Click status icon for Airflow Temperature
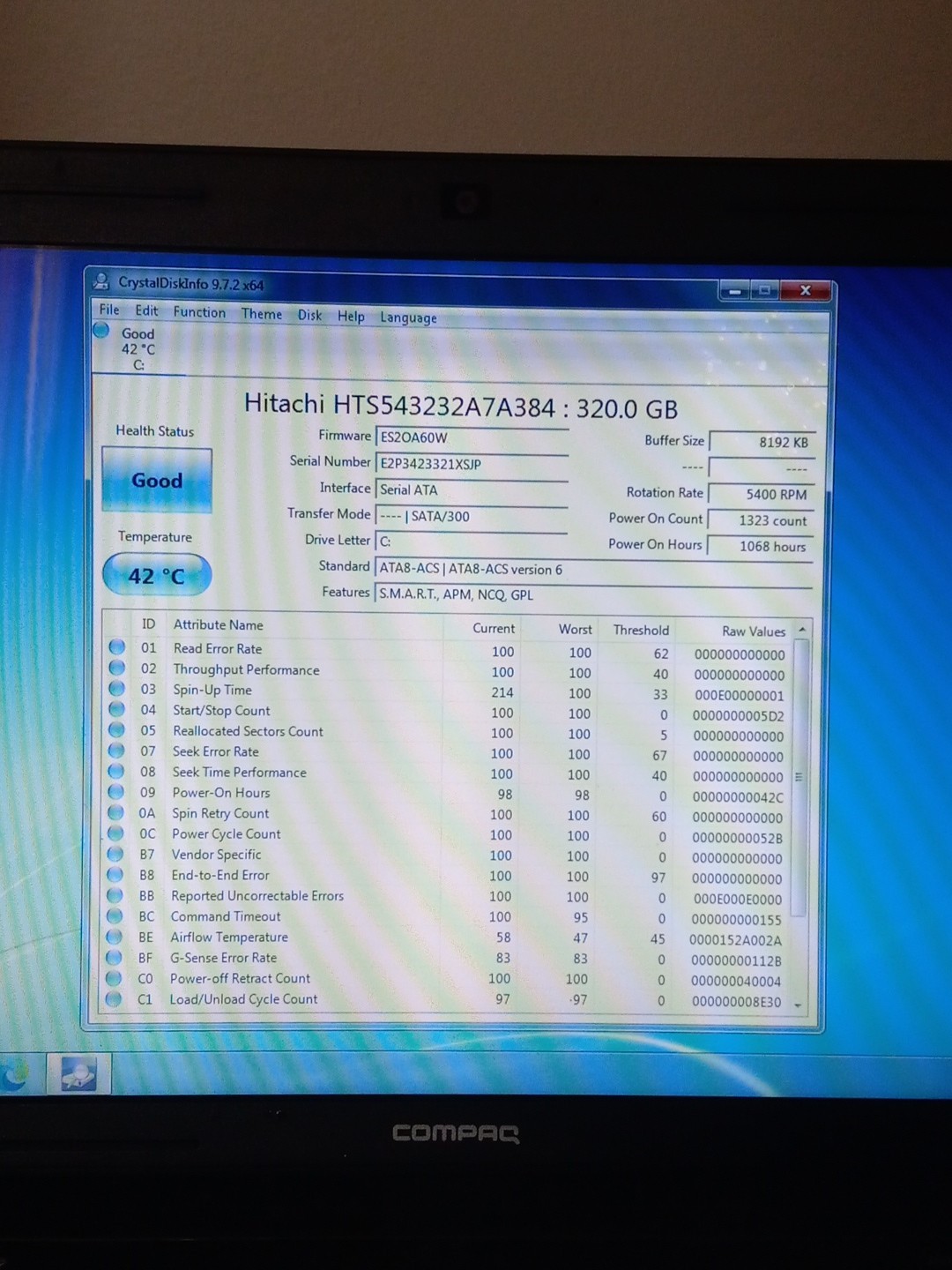952x1270 pixels. tap(114, 936)
